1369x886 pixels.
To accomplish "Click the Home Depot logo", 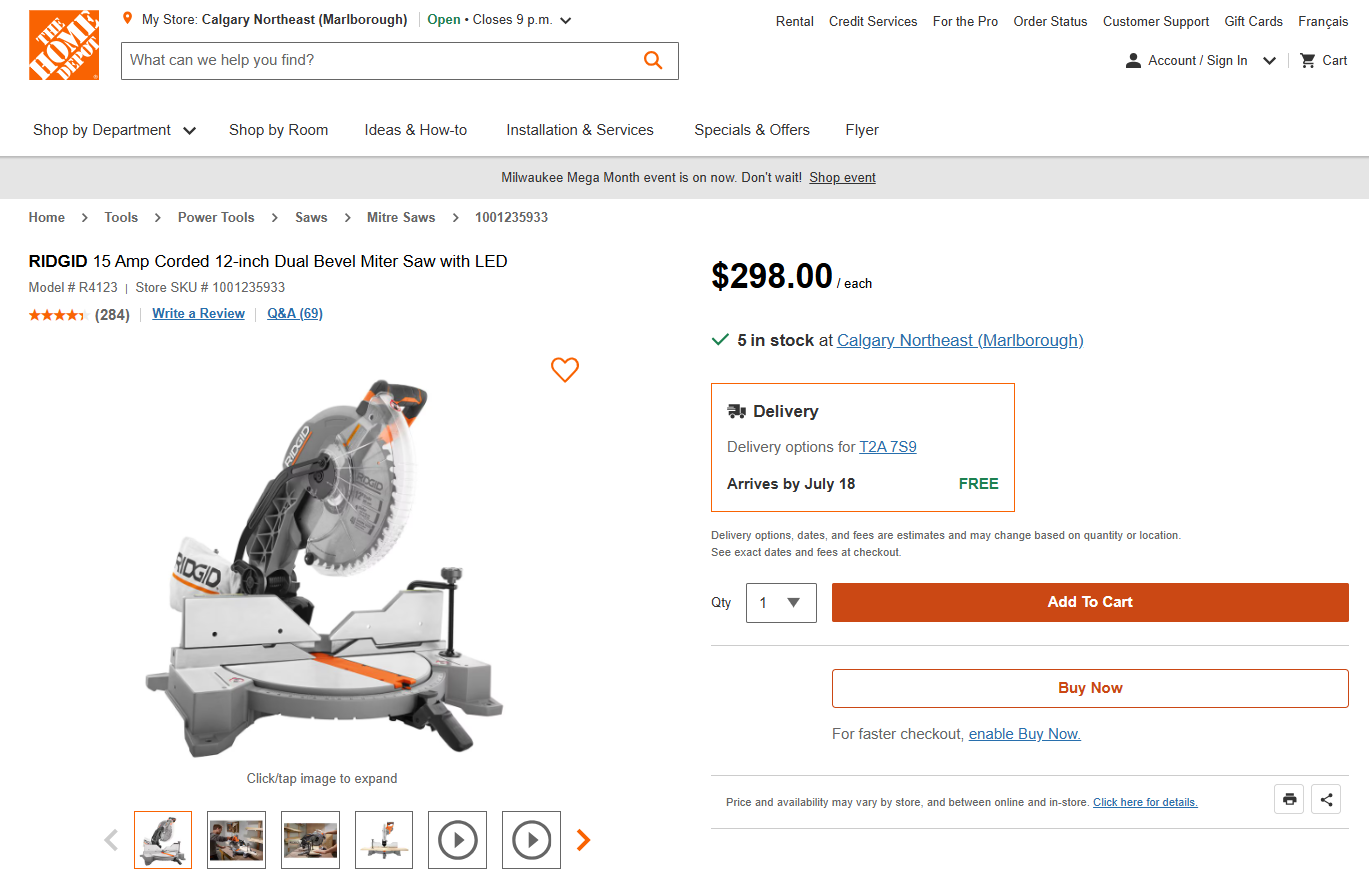I will [x=64, y=45].
